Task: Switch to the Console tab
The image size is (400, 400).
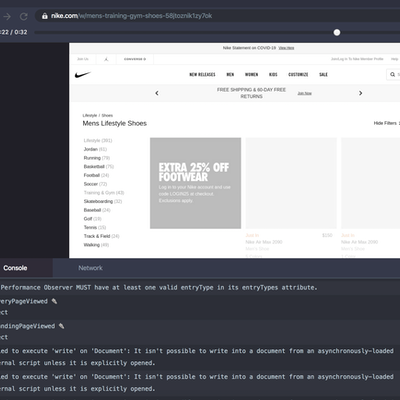Action: click(x=15, y=268)
